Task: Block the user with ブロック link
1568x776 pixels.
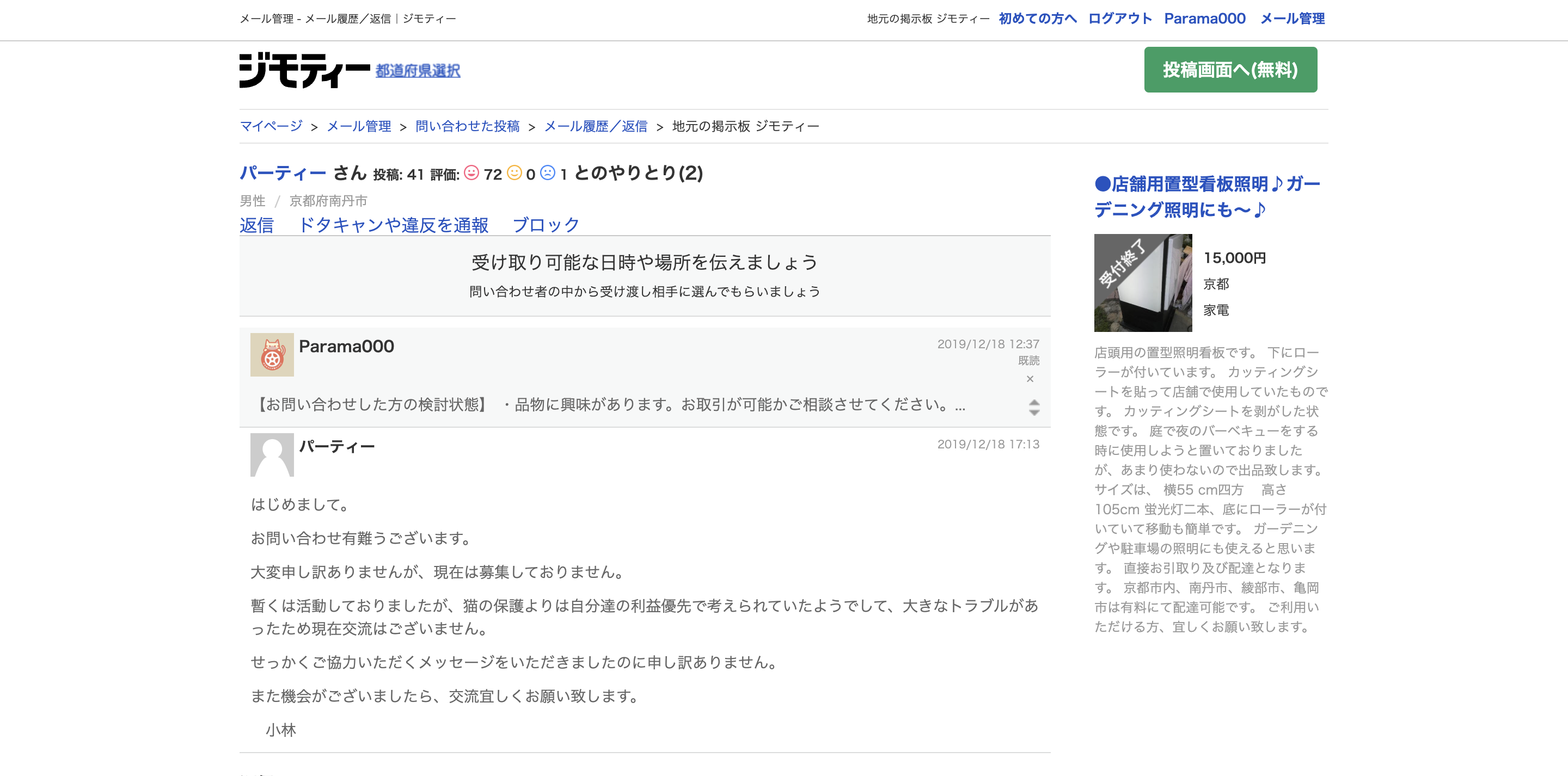Action: coord(546,225)
